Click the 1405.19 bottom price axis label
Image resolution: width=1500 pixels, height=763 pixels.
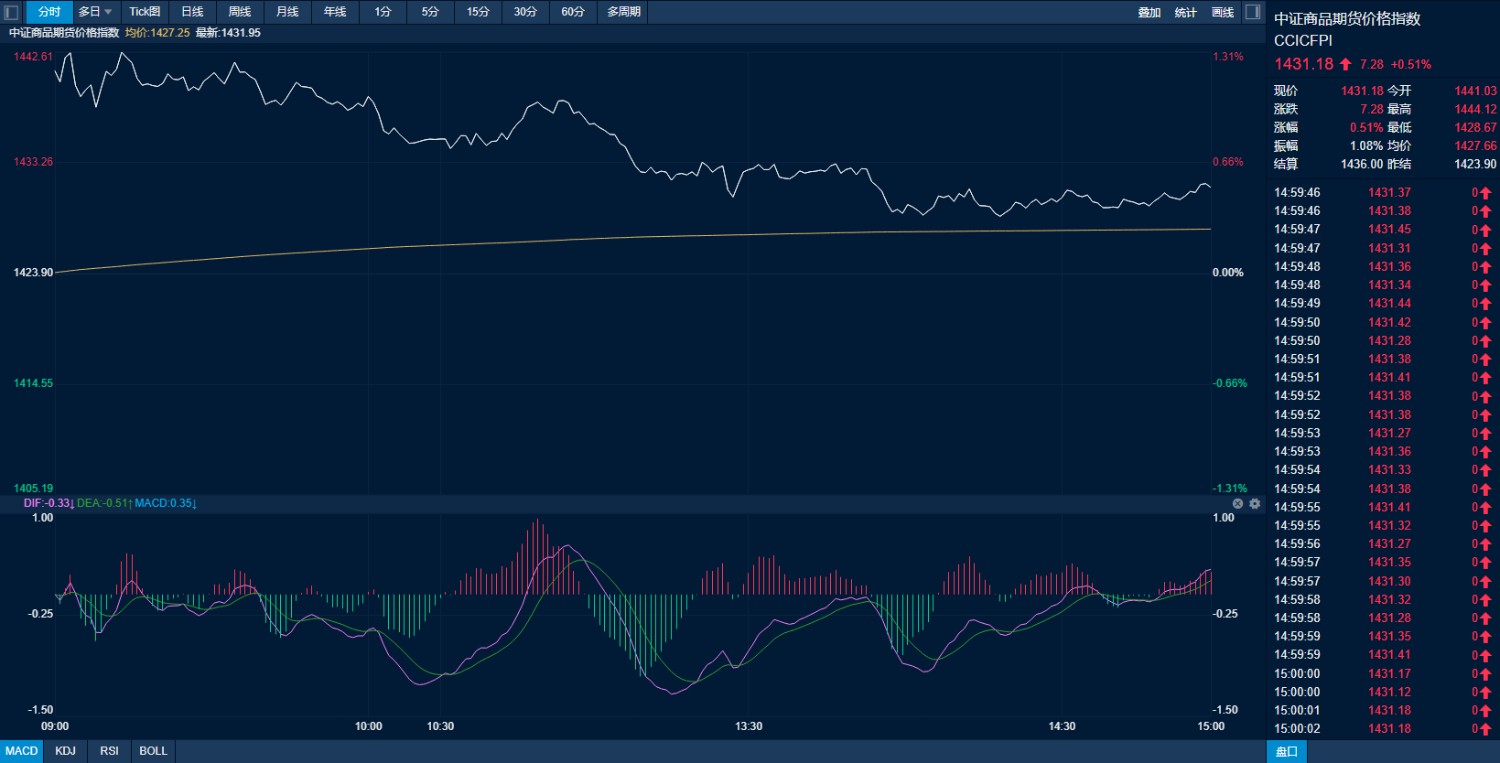point(33,488)
